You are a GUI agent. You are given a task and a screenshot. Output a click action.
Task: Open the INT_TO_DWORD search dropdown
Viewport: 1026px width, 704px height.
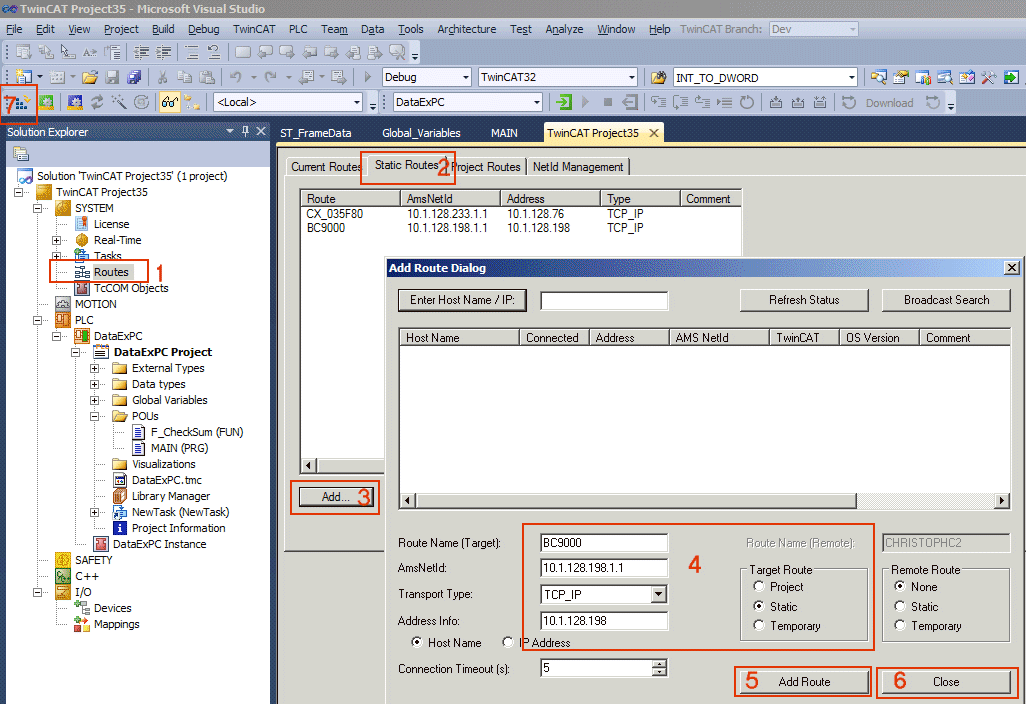(x=851, y=78)
